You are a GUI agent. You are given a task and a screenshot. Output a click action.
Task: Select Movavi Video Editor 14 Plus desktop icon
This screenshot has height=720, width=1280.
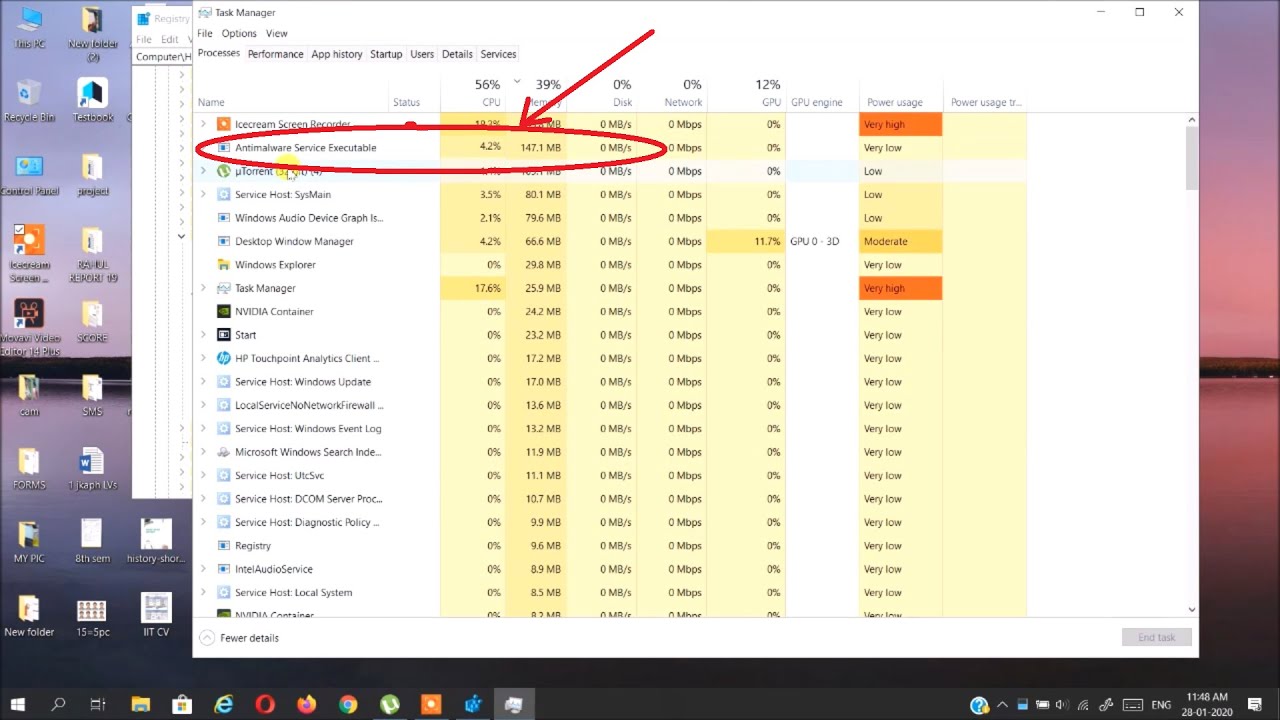pos(30,326)
